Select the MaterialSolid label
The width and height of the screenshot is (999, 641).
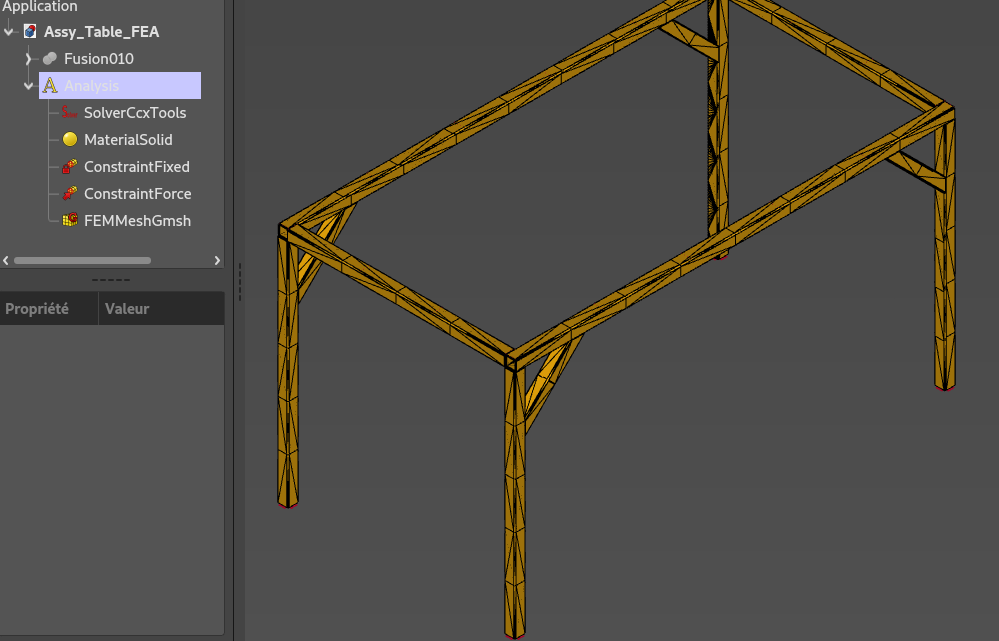pyautogui.click(x=128, y=140)
